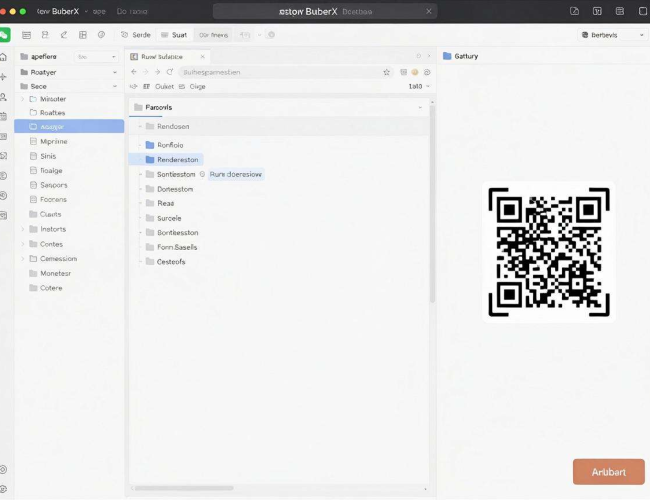Open the Surcele folder
Image resolution: width=650 pixels, height=500 pixels.
click(x=169, y=218)
